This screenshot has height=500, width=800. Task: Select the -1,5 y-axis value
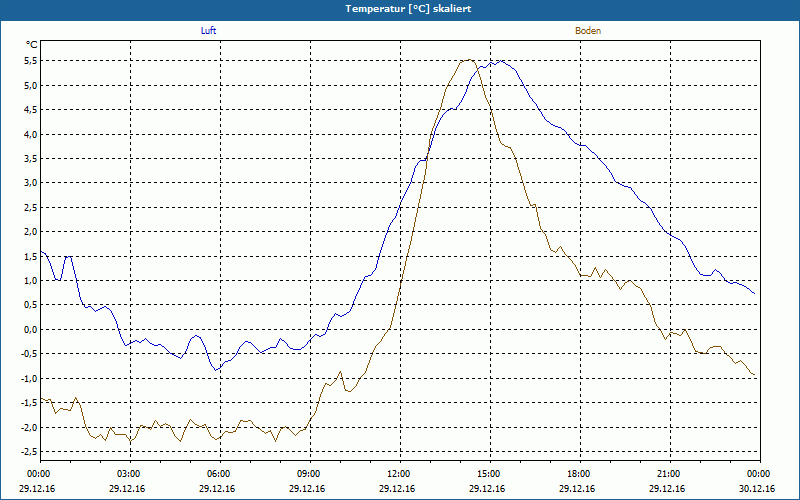[x=30, y=403]
